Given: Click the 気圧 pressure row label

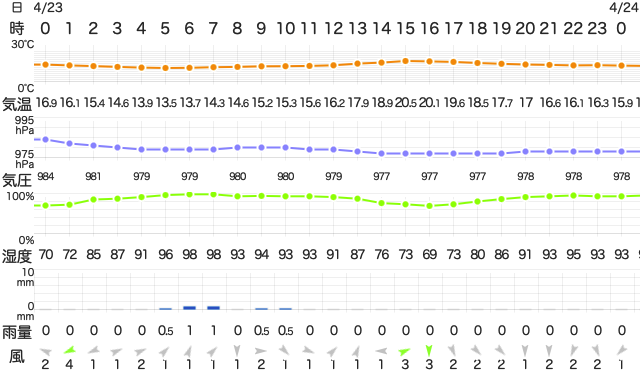Looking at the screenshot, I should click(x=17, y=180).
